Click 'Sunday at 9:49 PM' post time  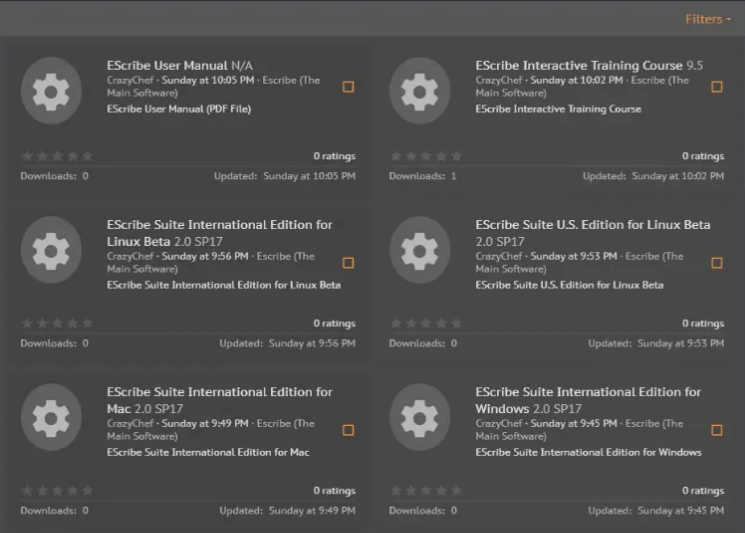coord(205,423)
